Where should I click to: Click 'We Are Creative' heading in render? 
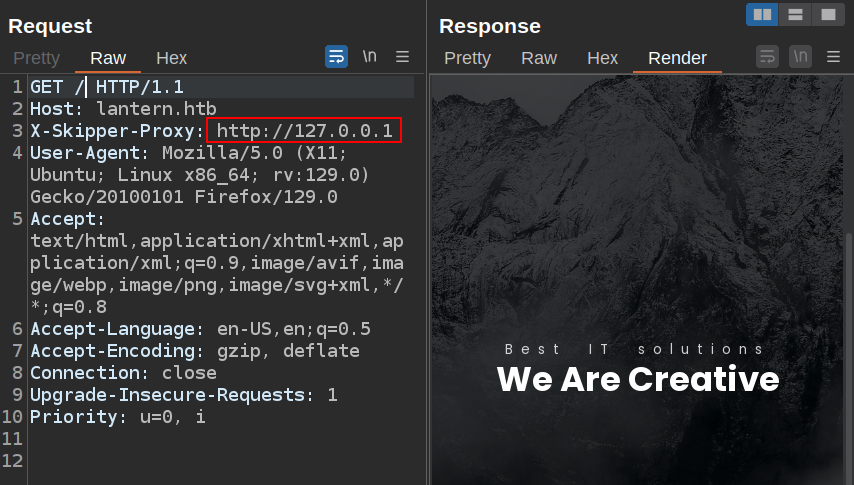click(637, 380)
